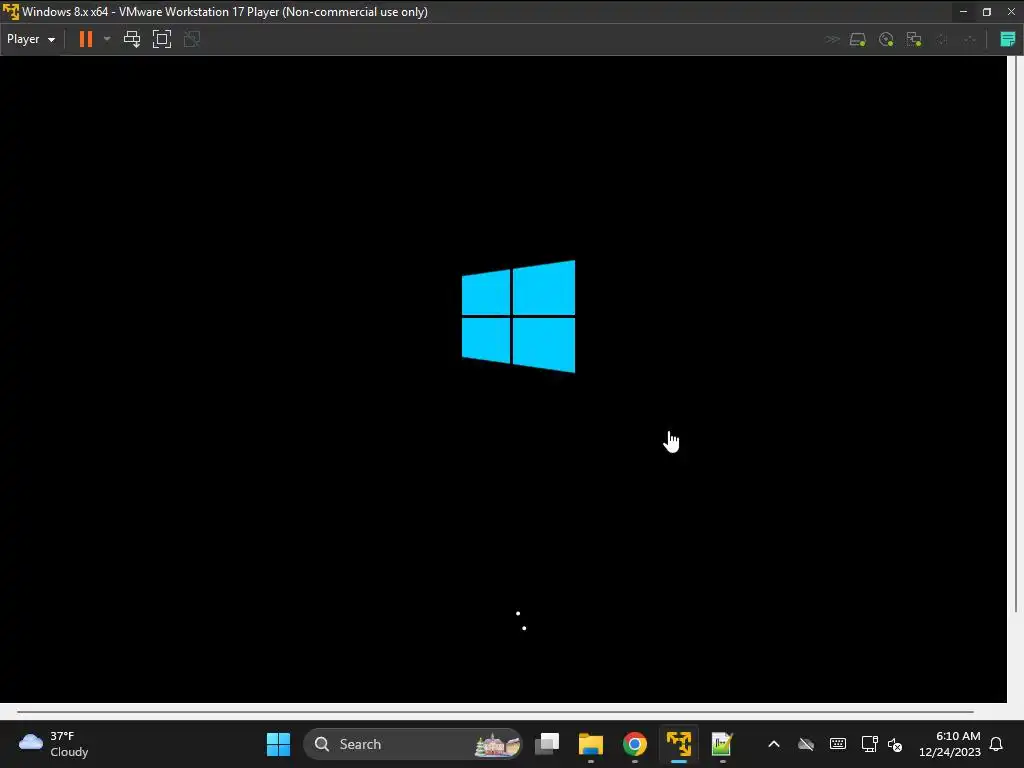Send Ctrl+Alt+Del to the VM
Viewport: 1024px width, 768px height.
[132, 39]
